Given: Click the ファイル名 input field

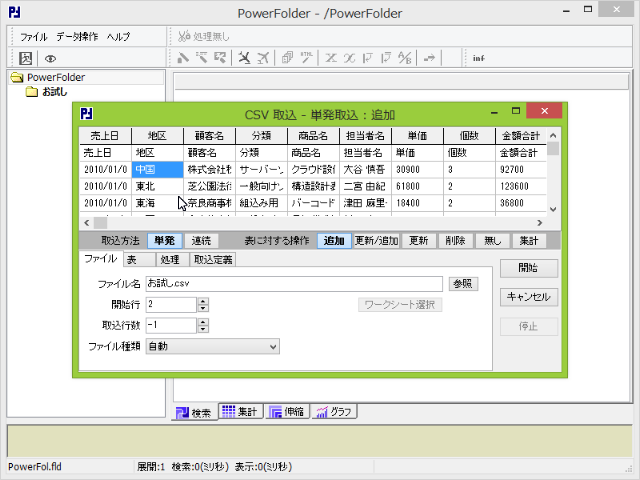Looking at the screenshot, I should [x=294, y=284].
